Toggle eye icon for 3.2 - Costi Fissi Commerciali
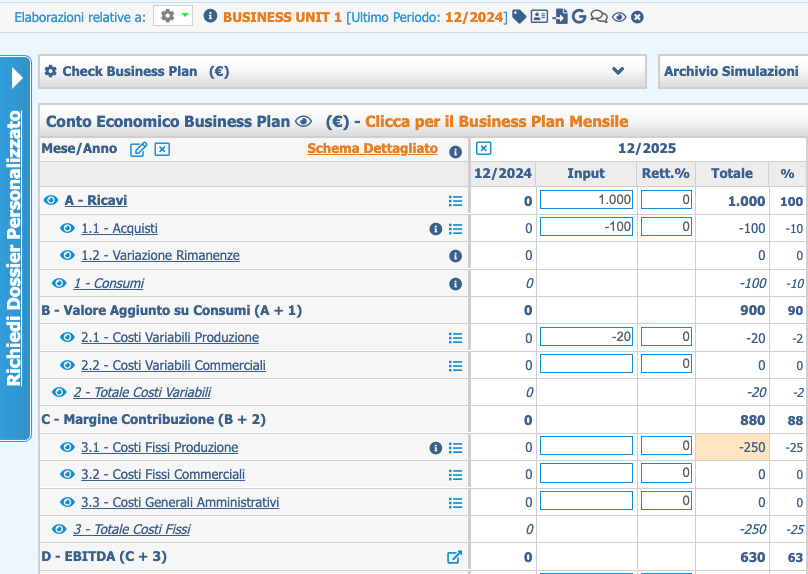 [67, 474]
